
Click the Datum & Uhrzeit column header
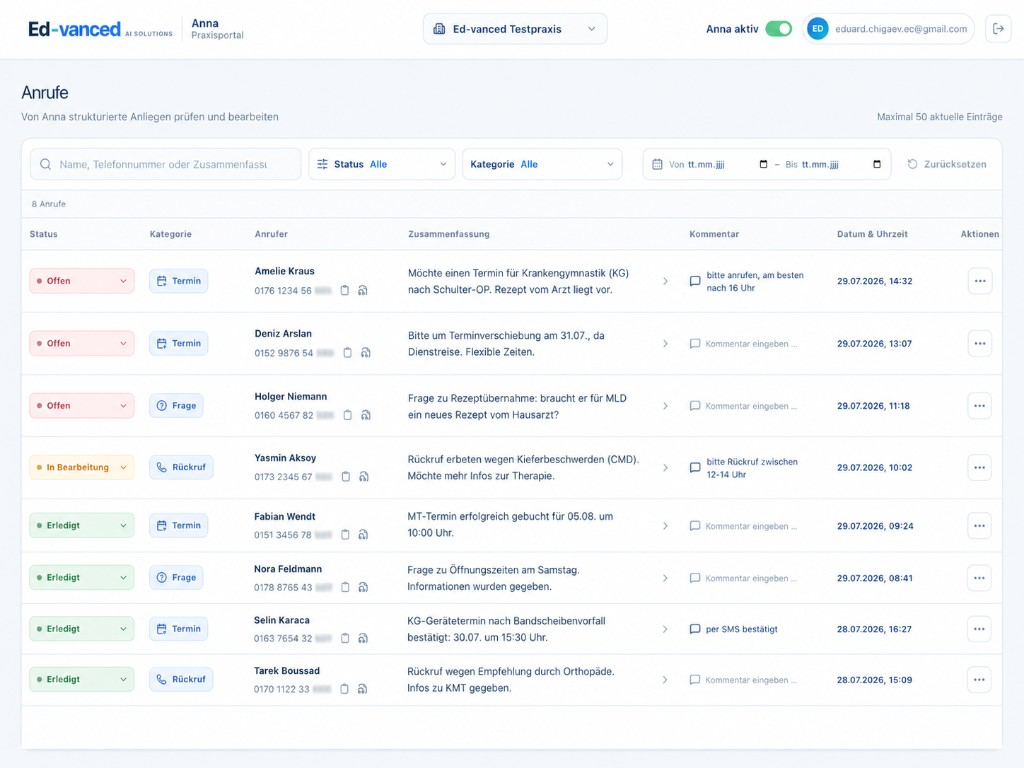(x=872, y=234)
